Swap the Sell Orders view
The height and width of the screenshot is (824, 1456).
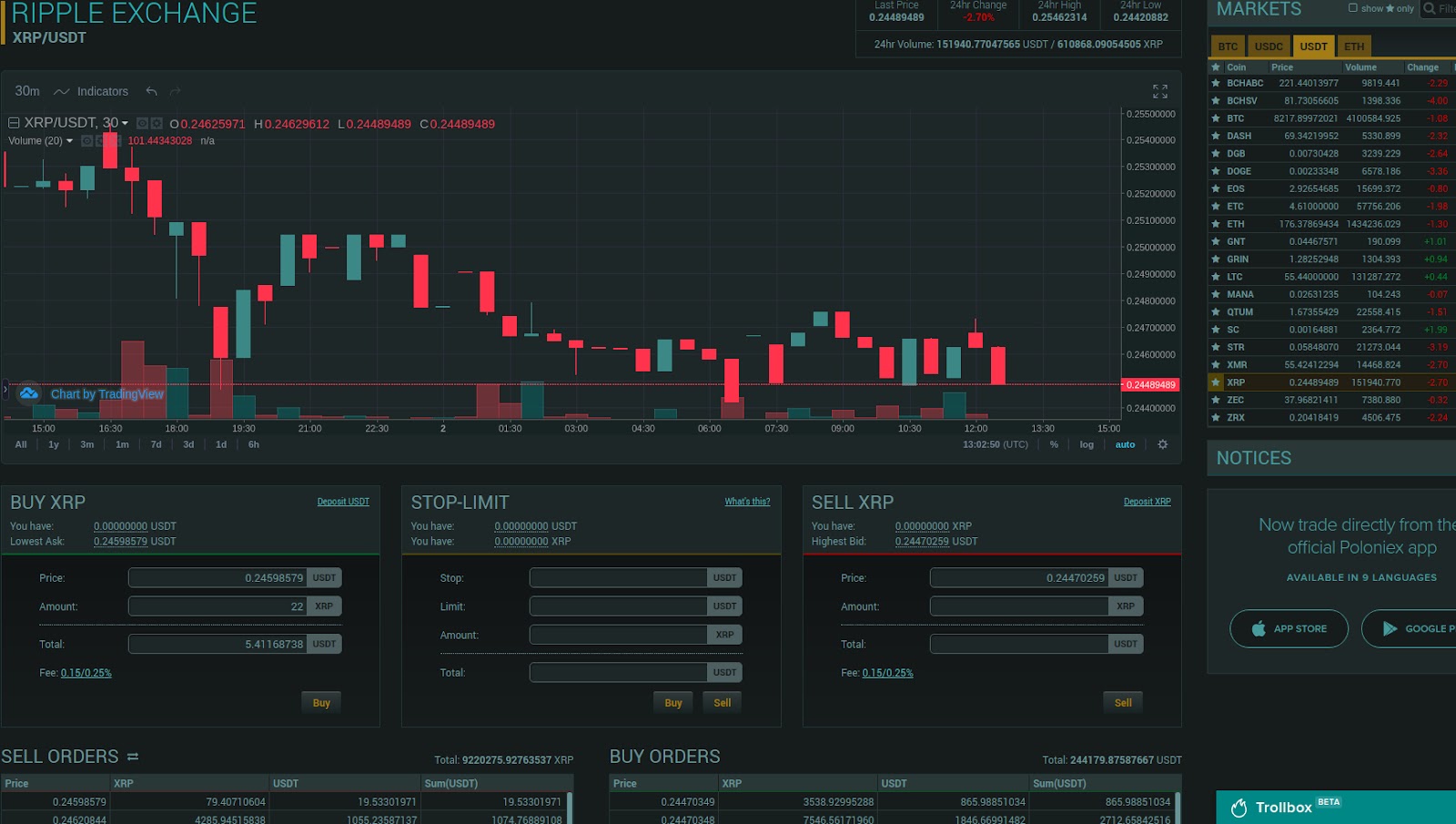point(133,757)
